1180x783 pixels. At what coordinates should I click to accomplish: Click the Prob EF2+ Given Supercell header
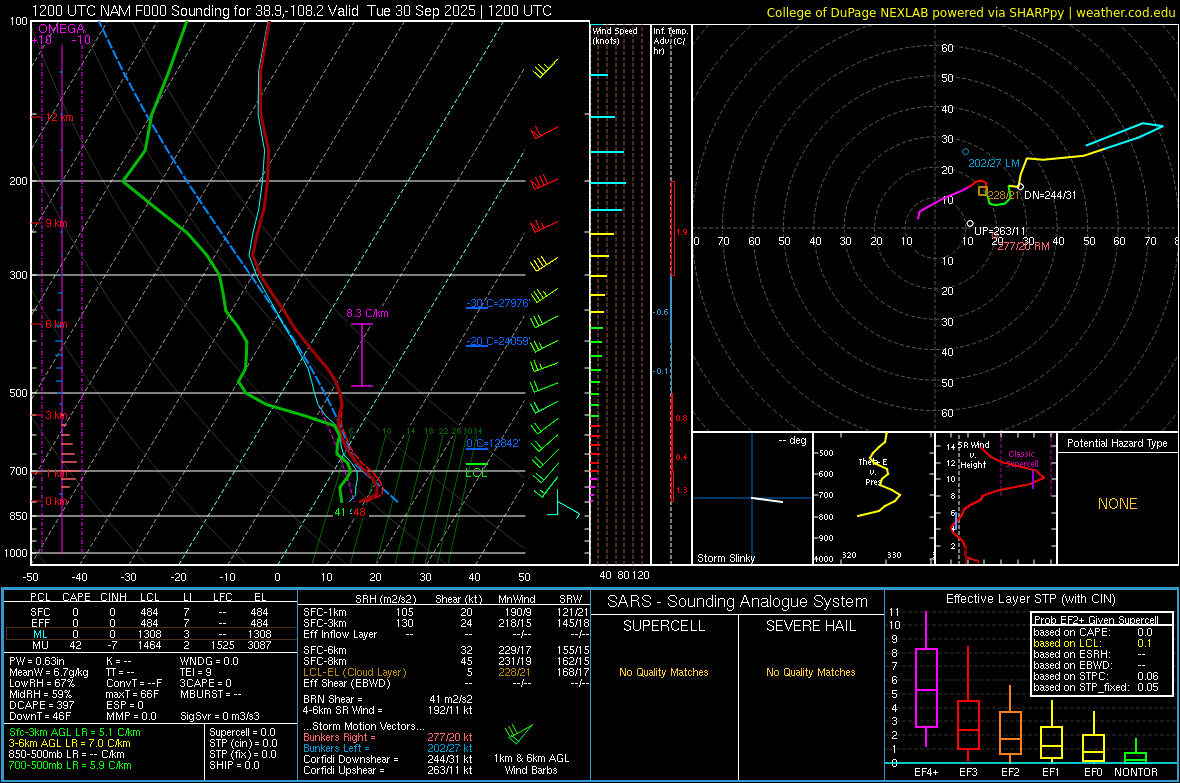tap(1096, 620)
